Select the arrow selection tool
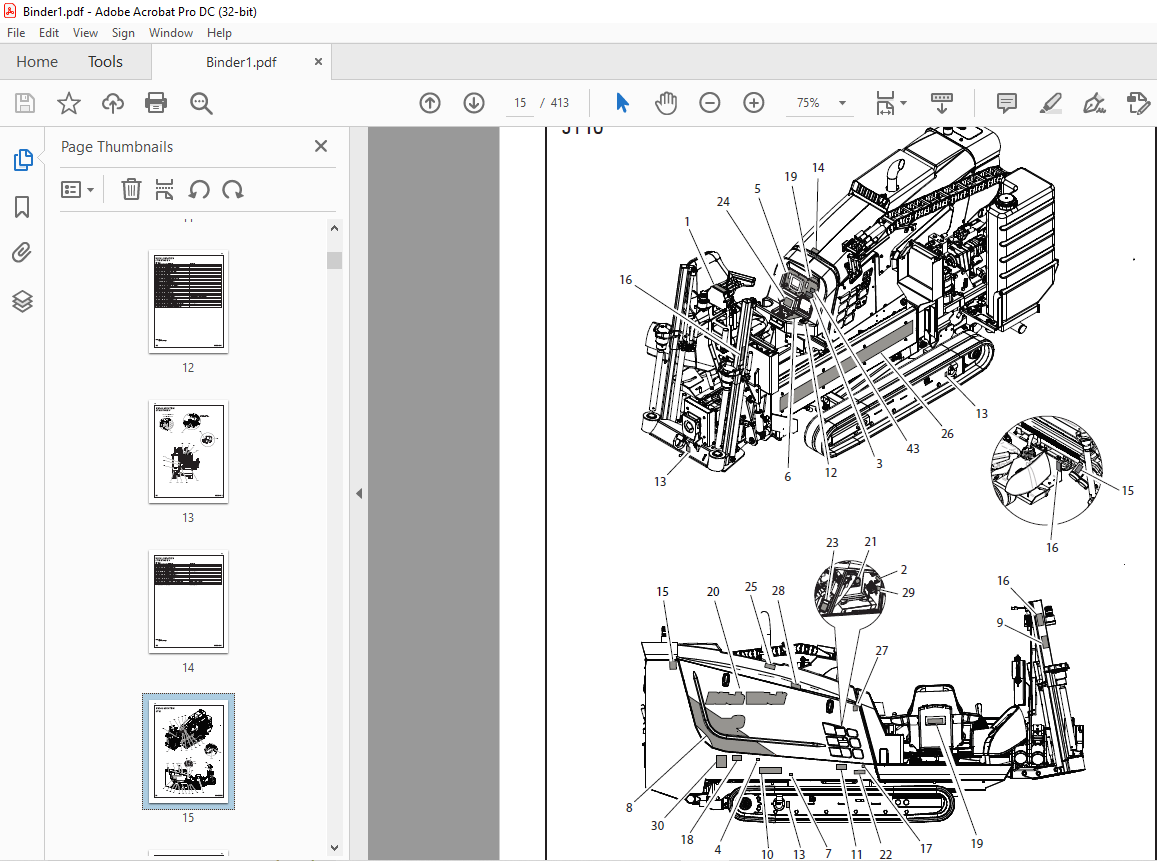This screenshot has width=1157, height=861. [x=622, y=103]
